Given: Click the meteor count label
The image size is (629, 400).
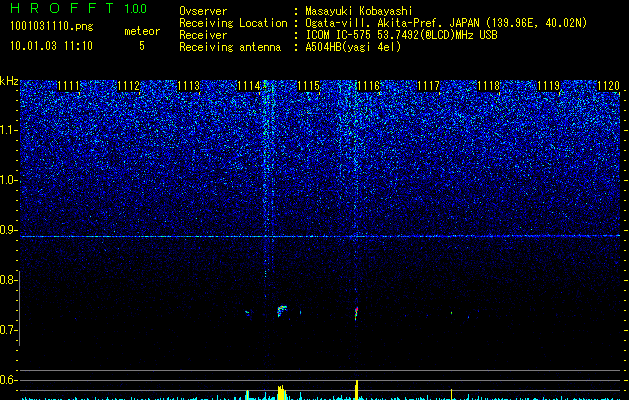Looking at the screenshot, I should coord(142,31).
